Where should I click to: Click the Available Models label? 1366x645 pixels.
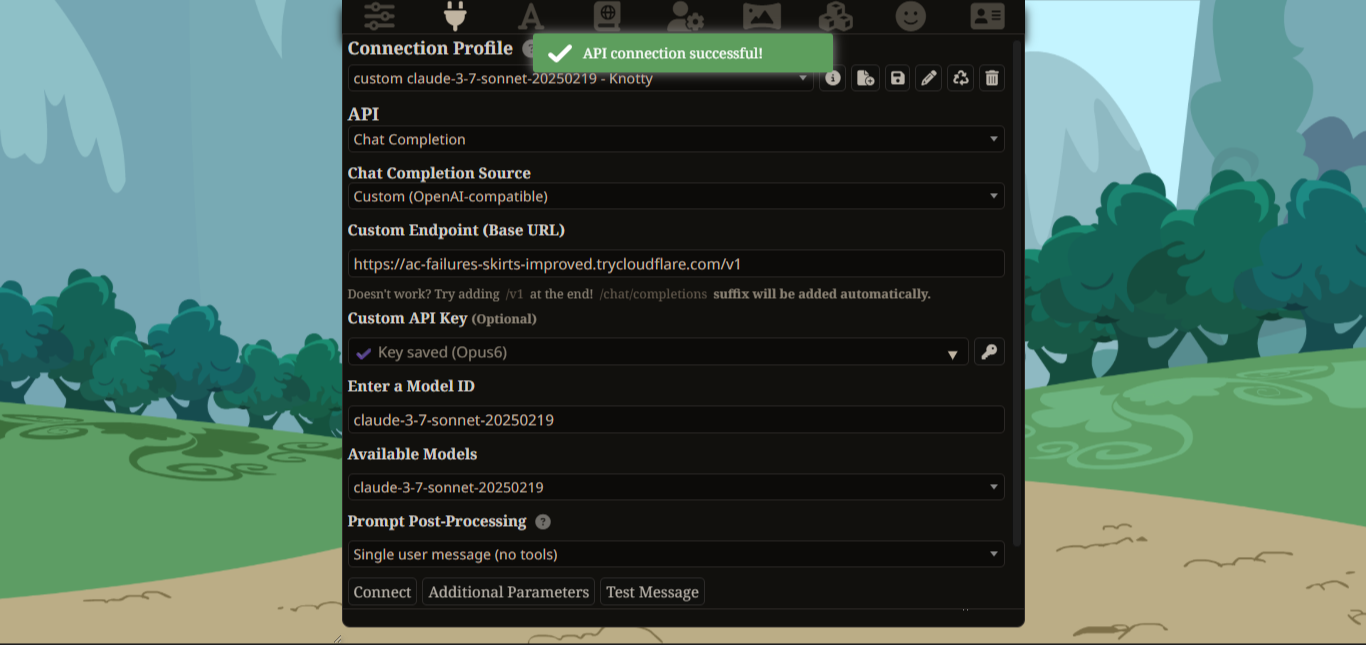[412, 454]
